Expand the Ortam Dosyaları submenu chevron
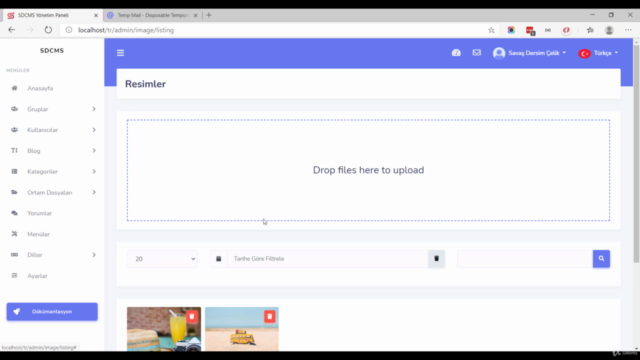Screen dimensions: 640x360 [x=94, y=192]
